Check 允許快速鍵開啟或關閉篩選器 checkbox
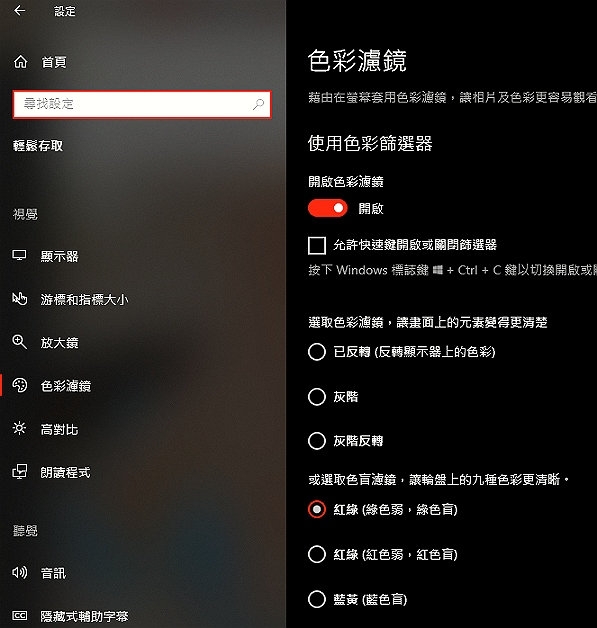Screen dimensions: 597x628 [317, 245]
